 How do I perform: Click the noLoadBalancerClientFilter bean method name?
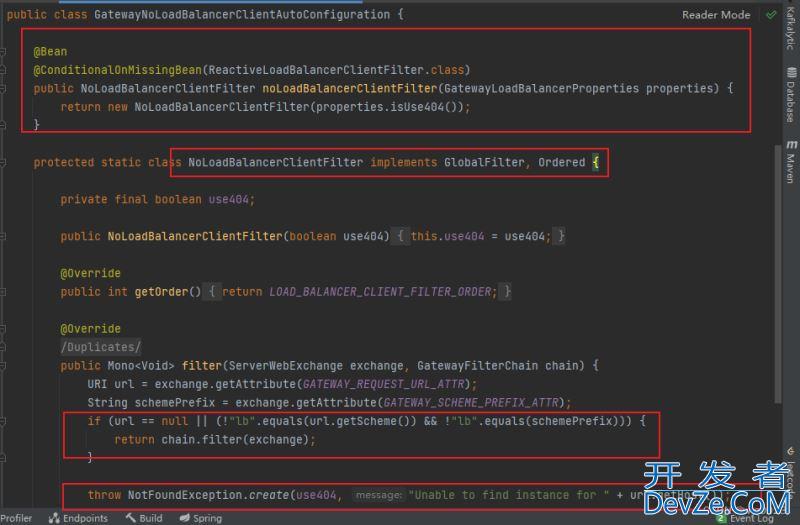349,88
